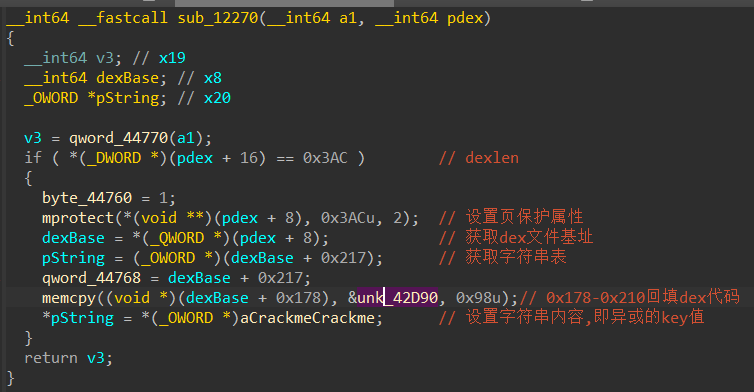Select the qword_44770 function pointer call

coord(118,138)
